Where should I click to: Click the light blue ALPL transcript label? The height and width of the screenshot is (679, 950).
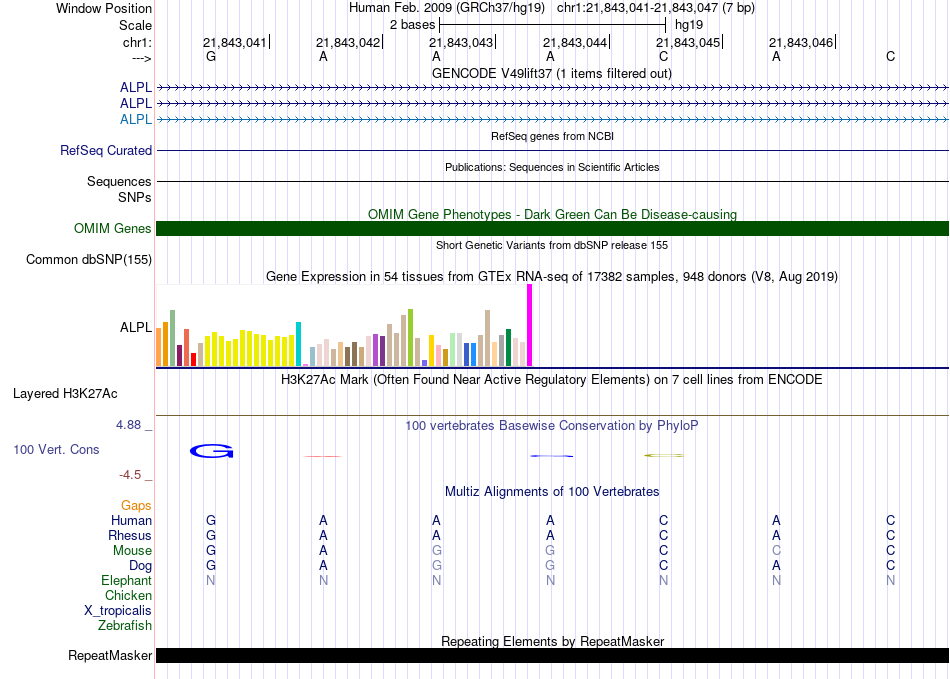(x=136, y=119)
